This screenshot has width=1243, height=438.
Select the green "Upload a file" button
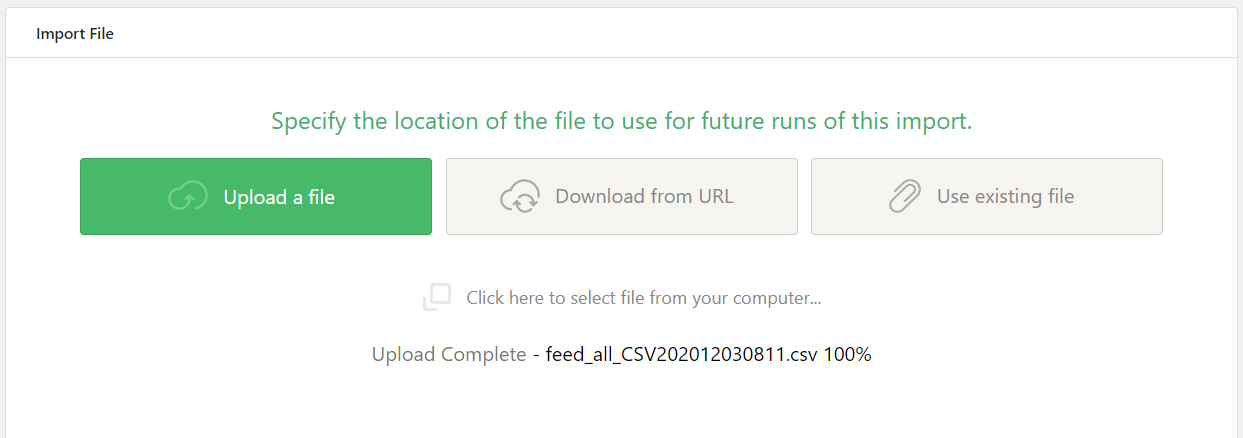[x=256, y=197]
